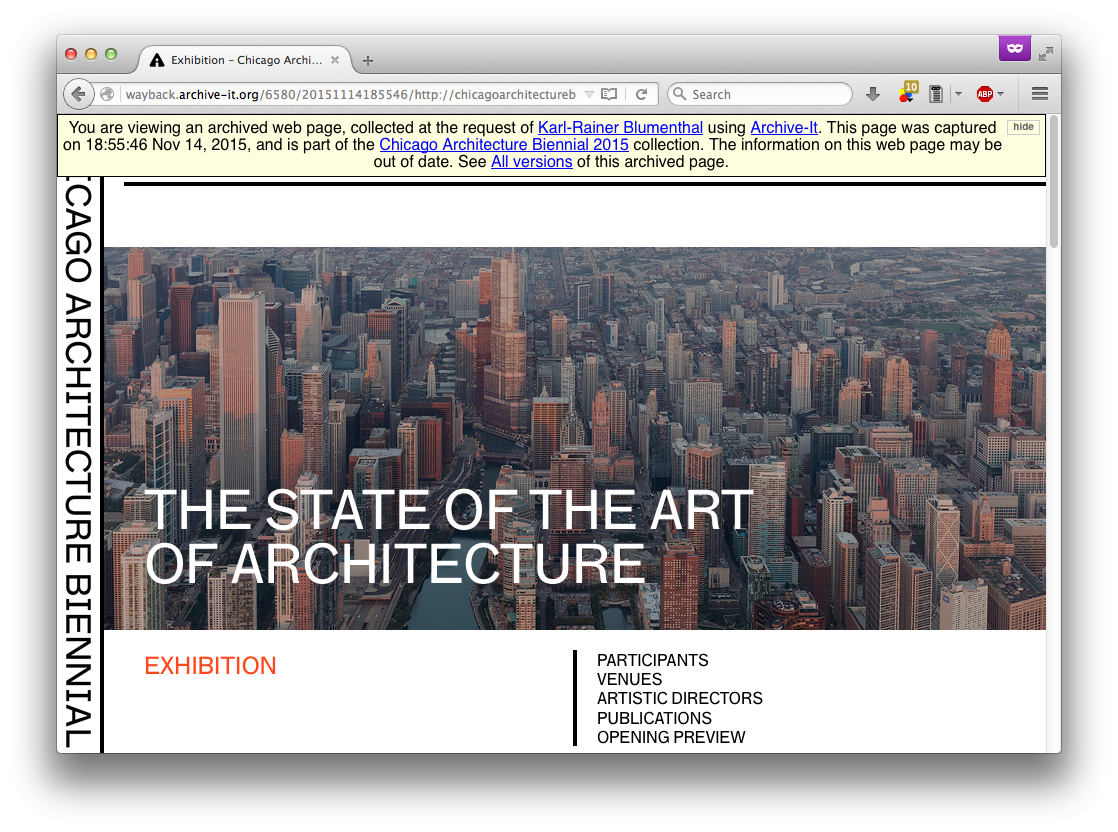1118x832 pixels.
Task: Zoom the browser window with green button
Action: coord(111,54)
